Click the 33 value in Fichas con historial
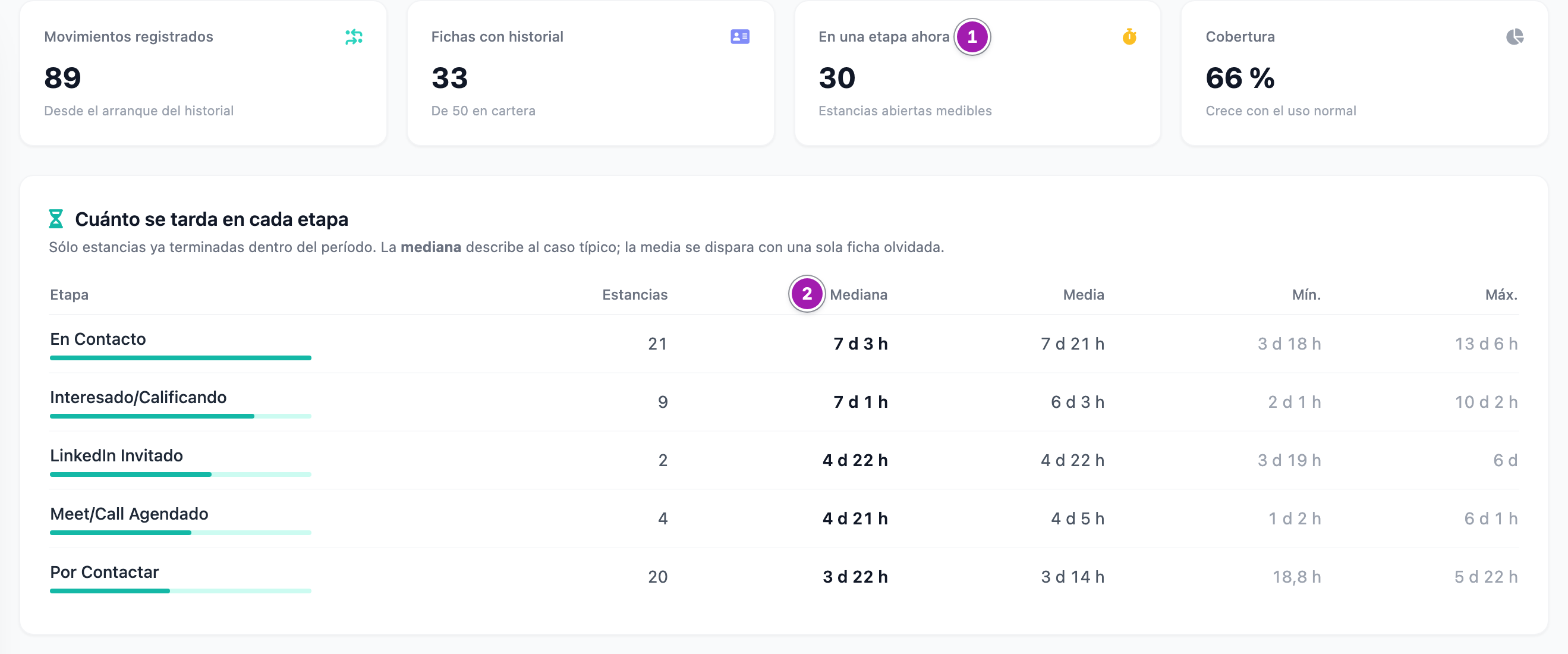Image resolution: width=1568 pixels, height=654 pixels. [x=450, y=78]
